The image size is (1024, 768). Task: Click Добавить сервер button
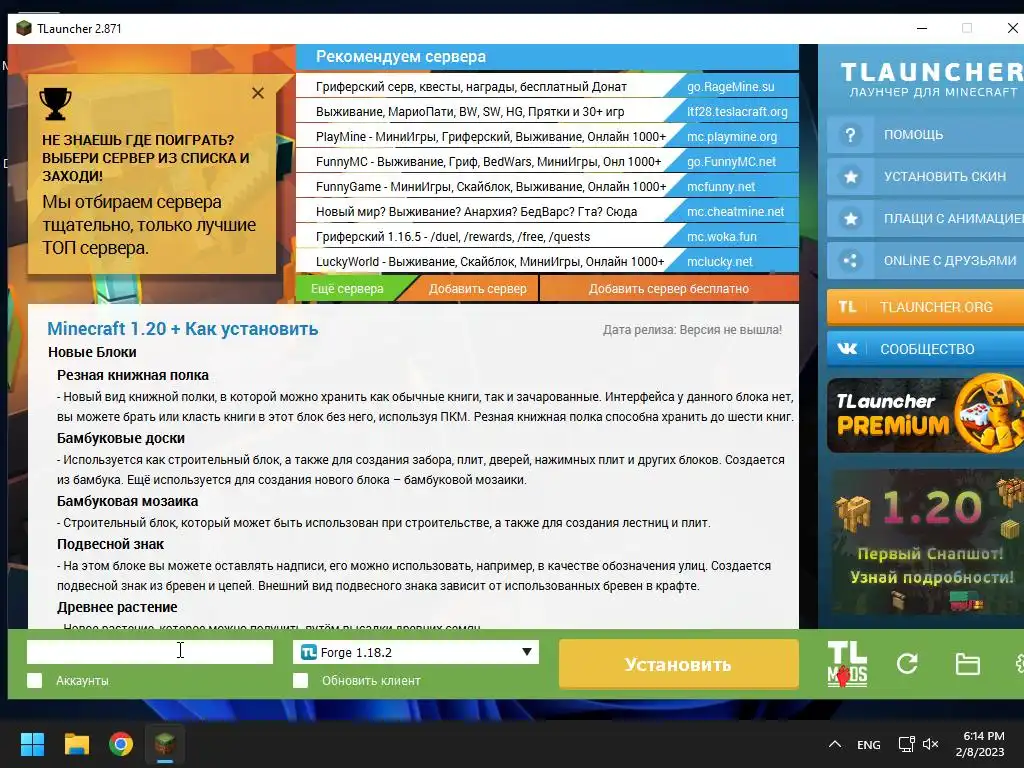[x=477, y=289]
